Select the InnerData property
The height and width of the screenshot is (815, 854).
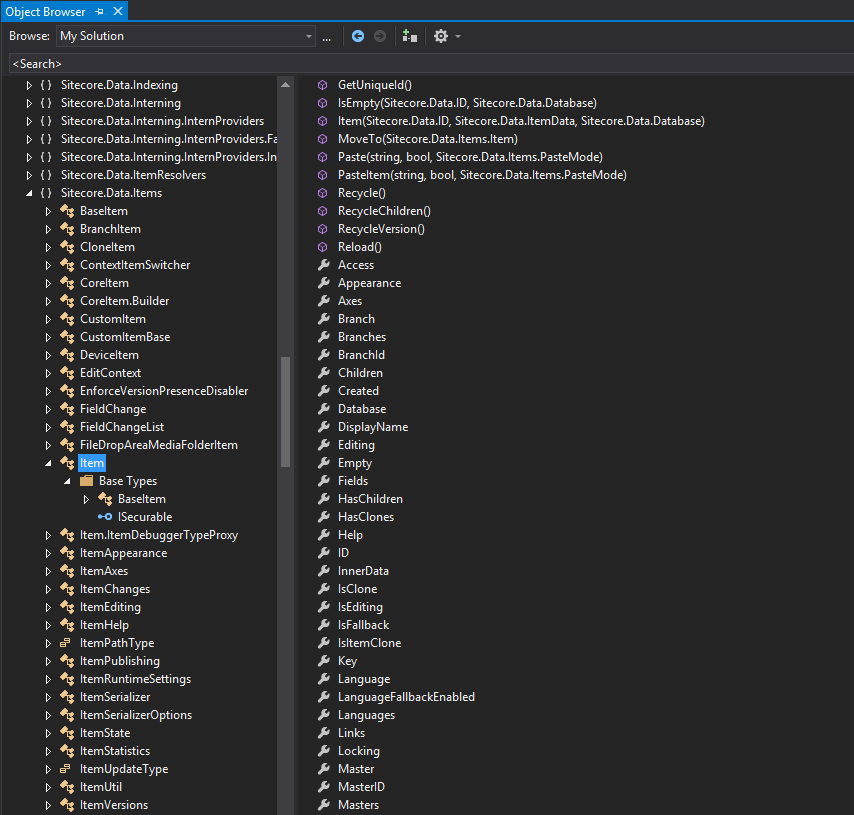pos(363,571)
